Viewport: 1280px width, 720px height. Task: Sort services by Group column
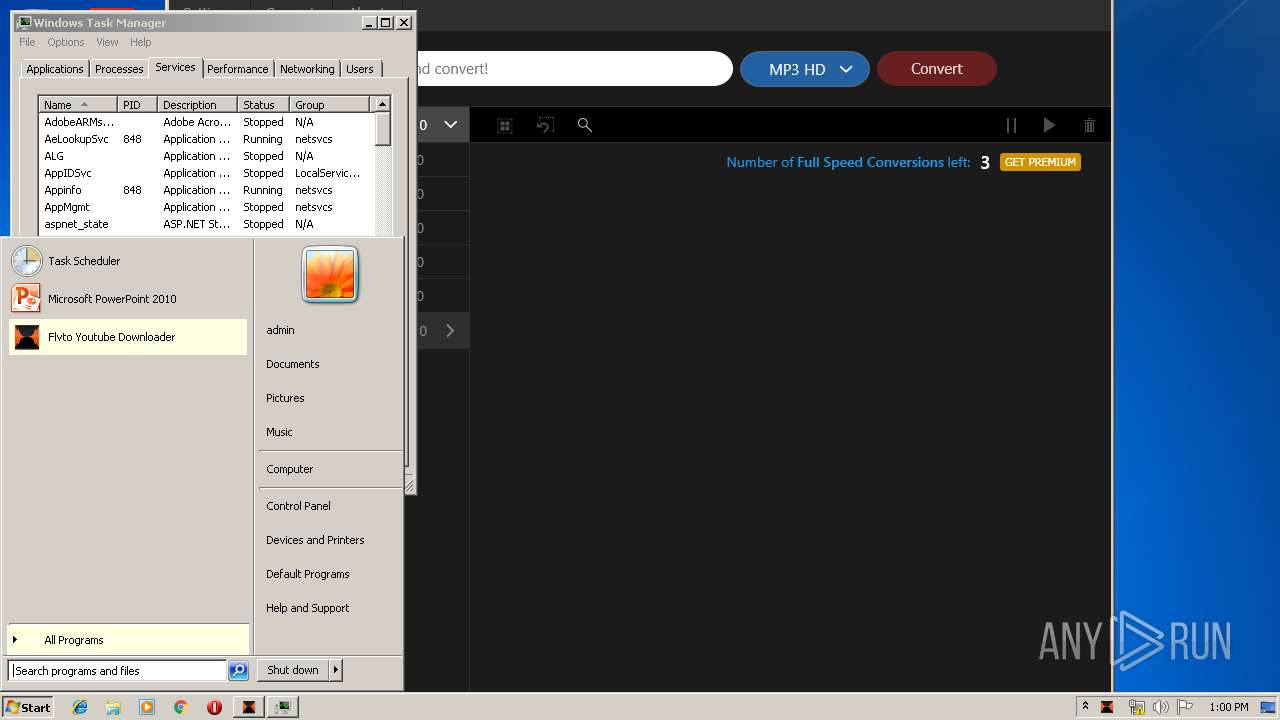point(329,104)
